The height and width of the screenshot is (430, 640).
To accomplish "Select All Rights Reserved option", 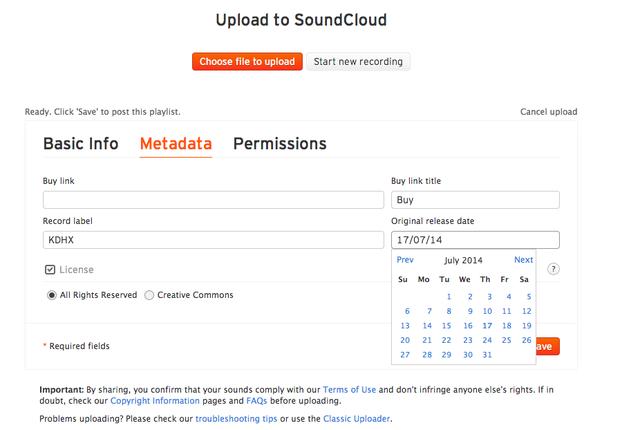I will [x=53, y=295].
